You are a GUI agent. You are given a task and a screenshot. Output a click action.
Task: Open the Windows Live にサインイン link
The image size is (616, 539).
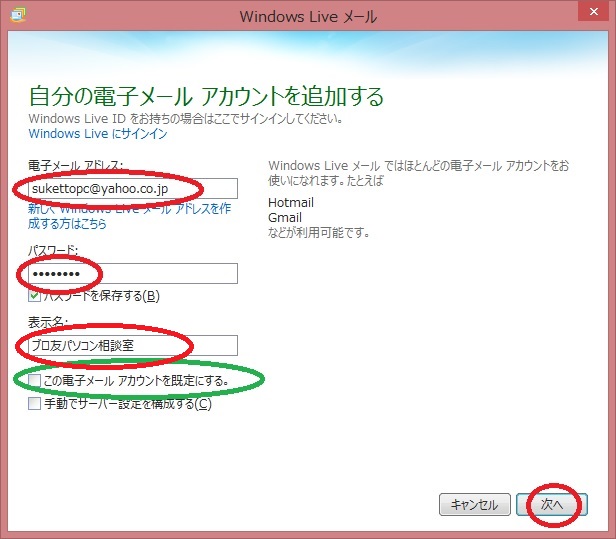tap(98, 134)
